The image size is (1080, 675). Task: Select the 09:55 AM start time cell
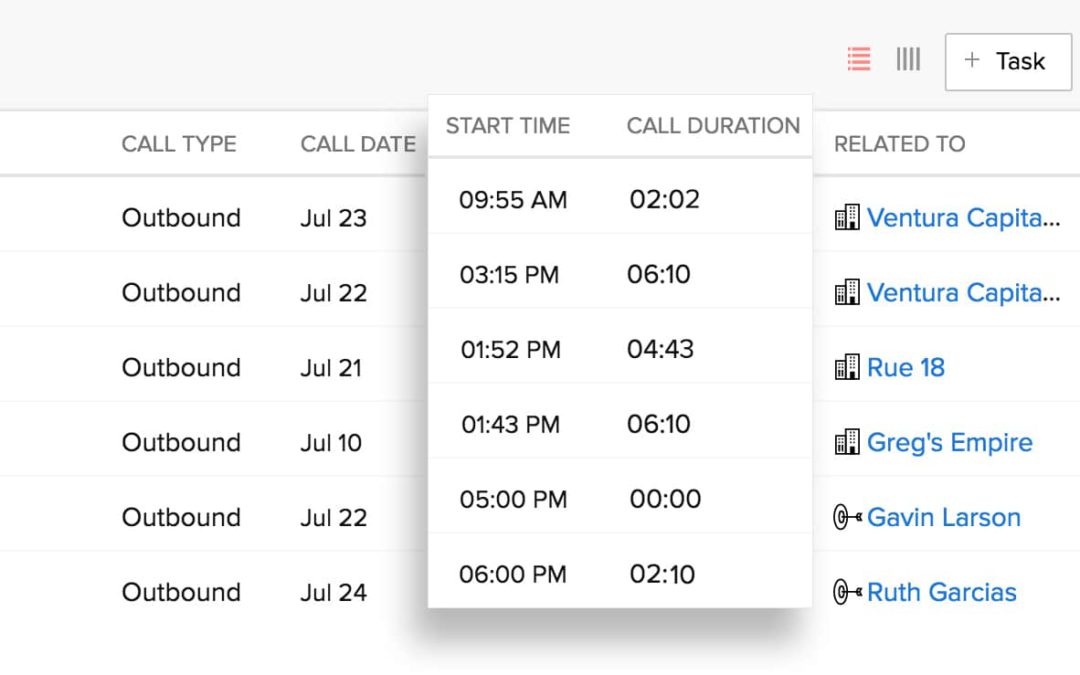[x=513, y=200]
